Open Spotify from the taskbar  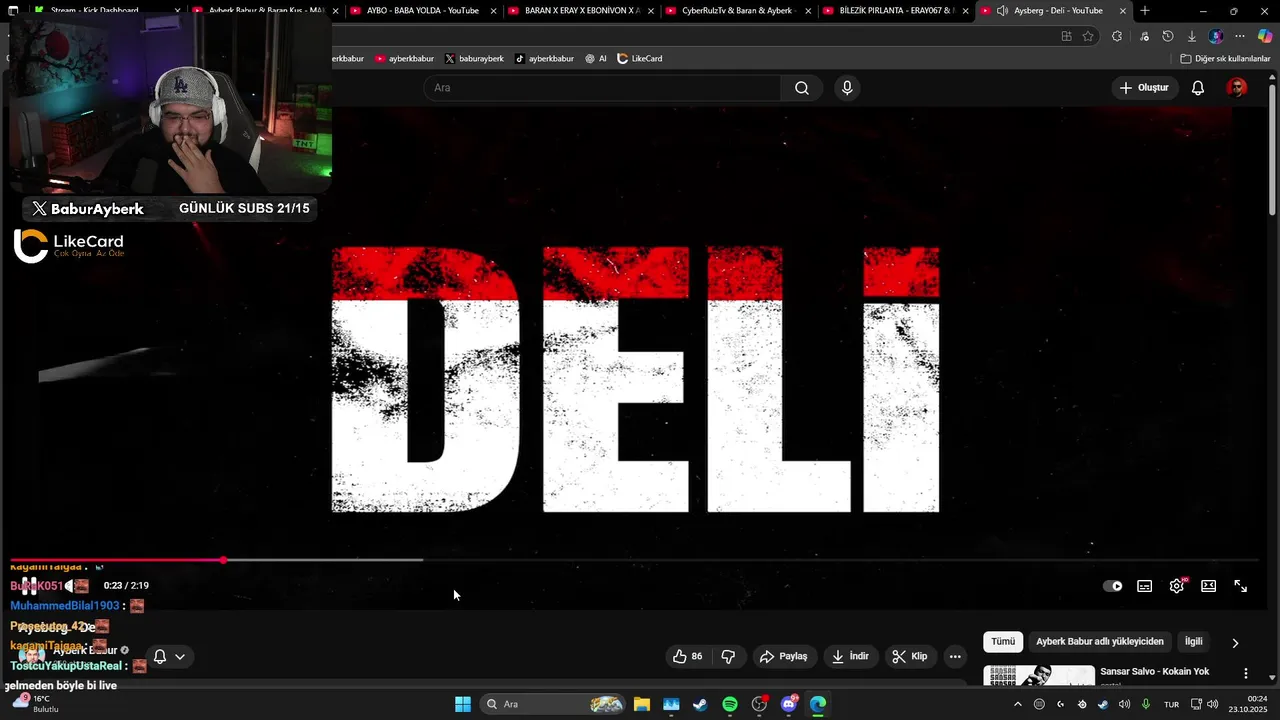[x=730, y=704]
